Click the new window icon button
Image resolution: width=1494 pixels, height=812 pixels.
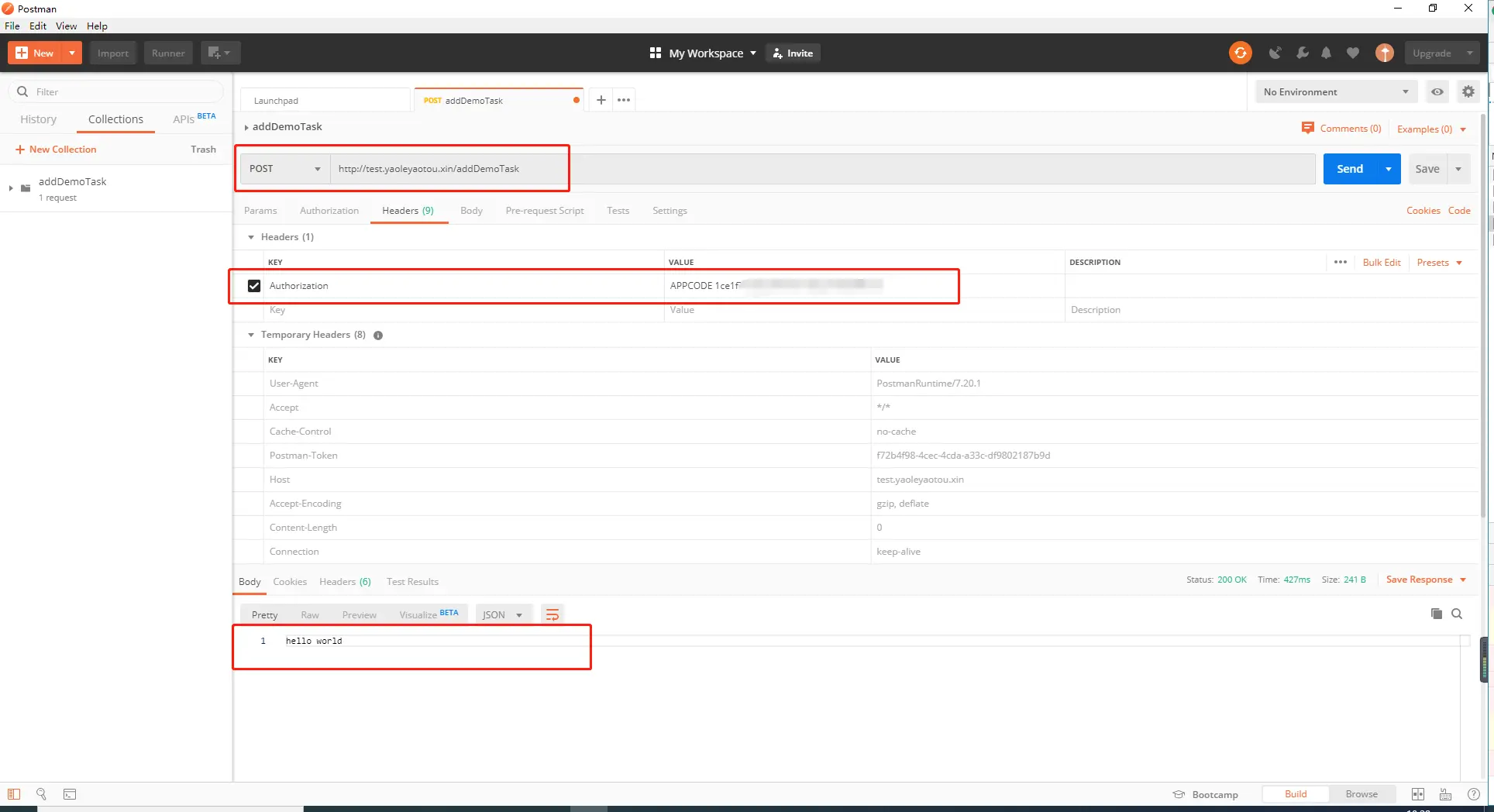220,53
